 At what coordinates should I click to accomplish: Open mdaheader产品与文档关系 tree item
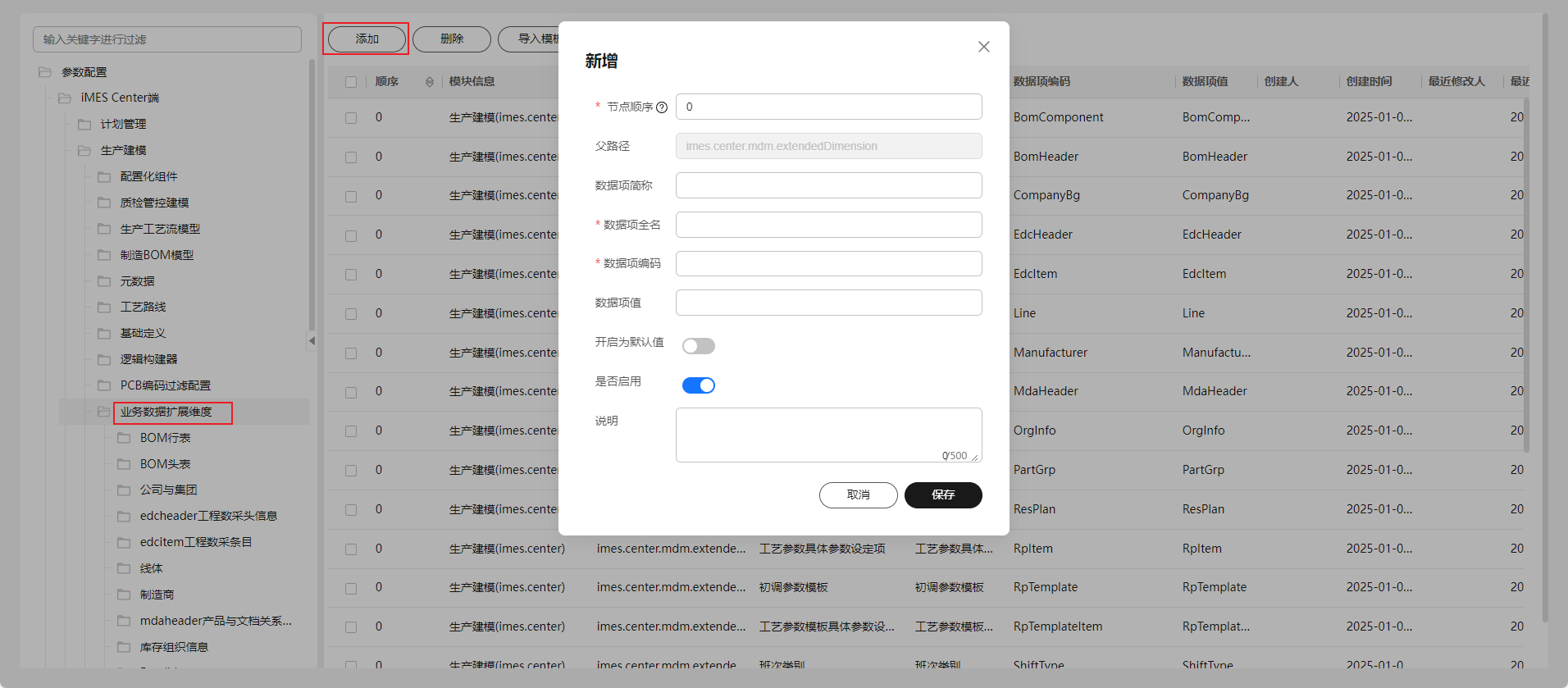pos(216,621)
